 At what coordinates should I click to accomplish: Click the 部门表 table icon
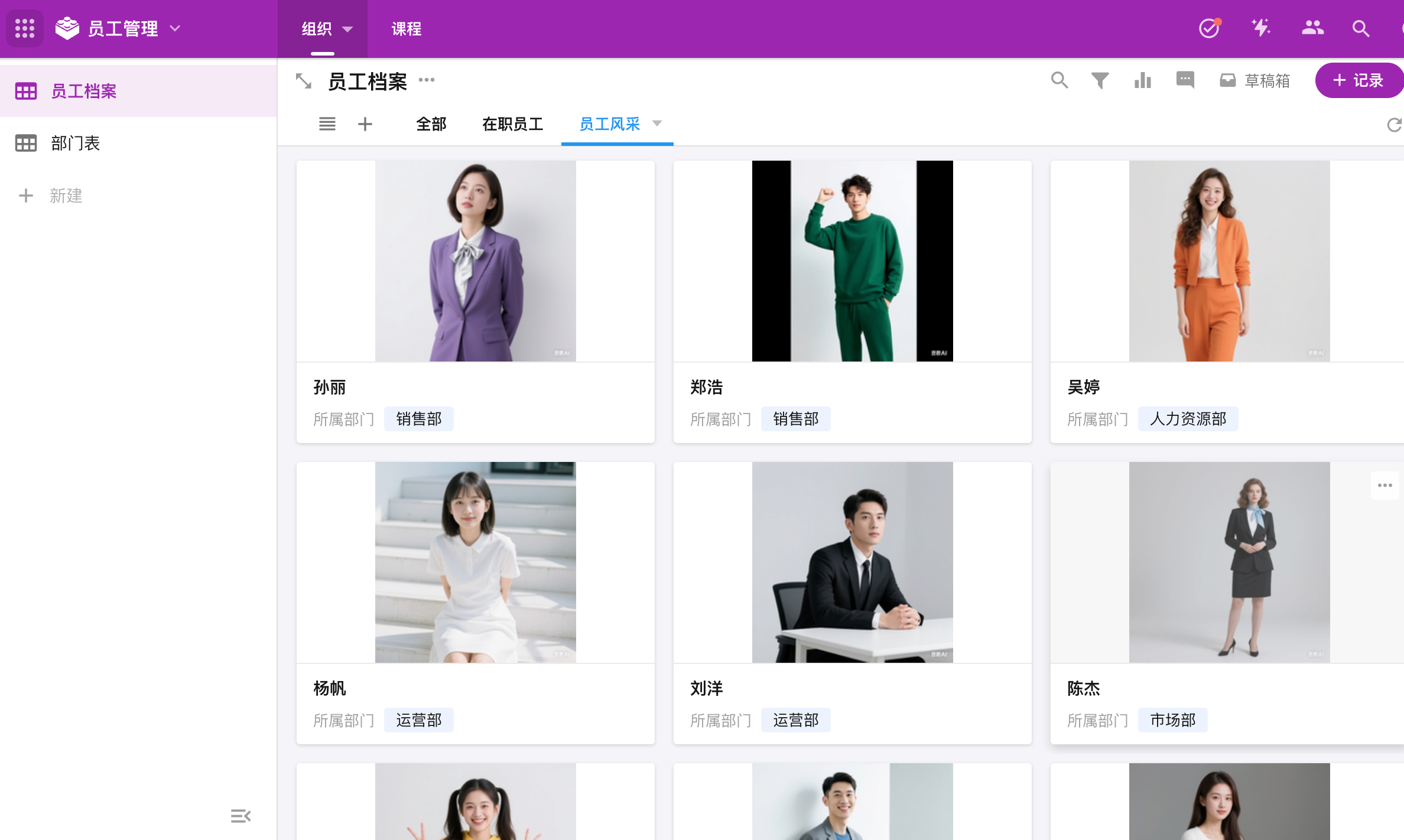click(26, 143)
